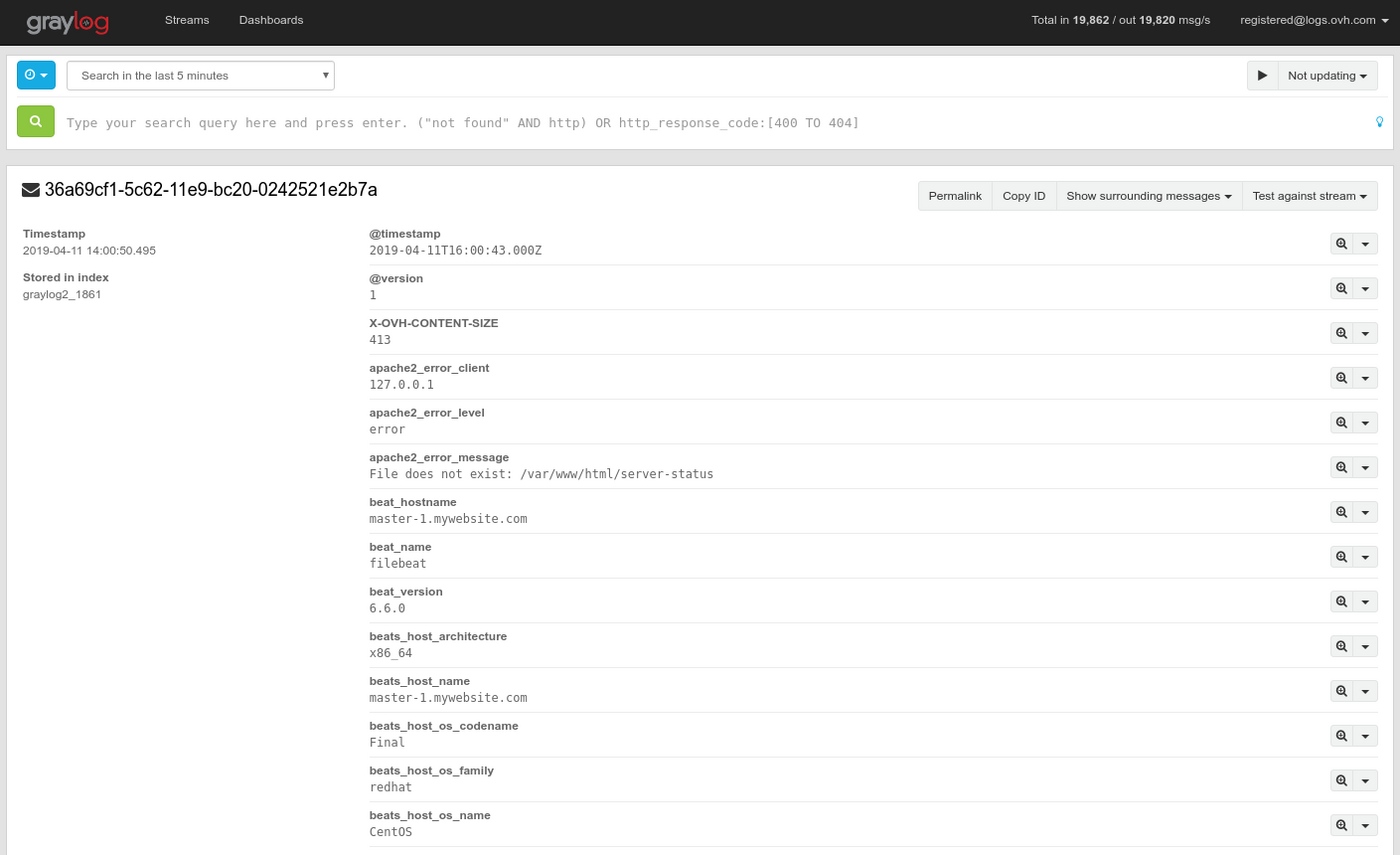Screen dimensions: 1400x855
Task: Open the 'Test against stream' dropdown
Action: pyautogui.click(x=1310, y=195)
